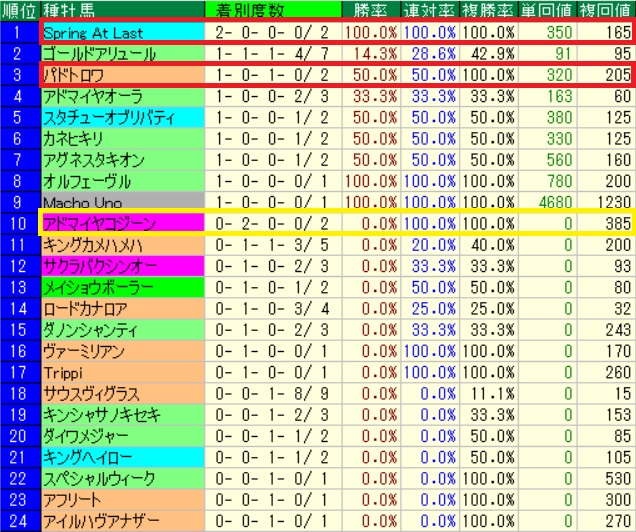Select the アドマイヤコジーン sire name
636x532 pixels.
click(x=99, y=224)
